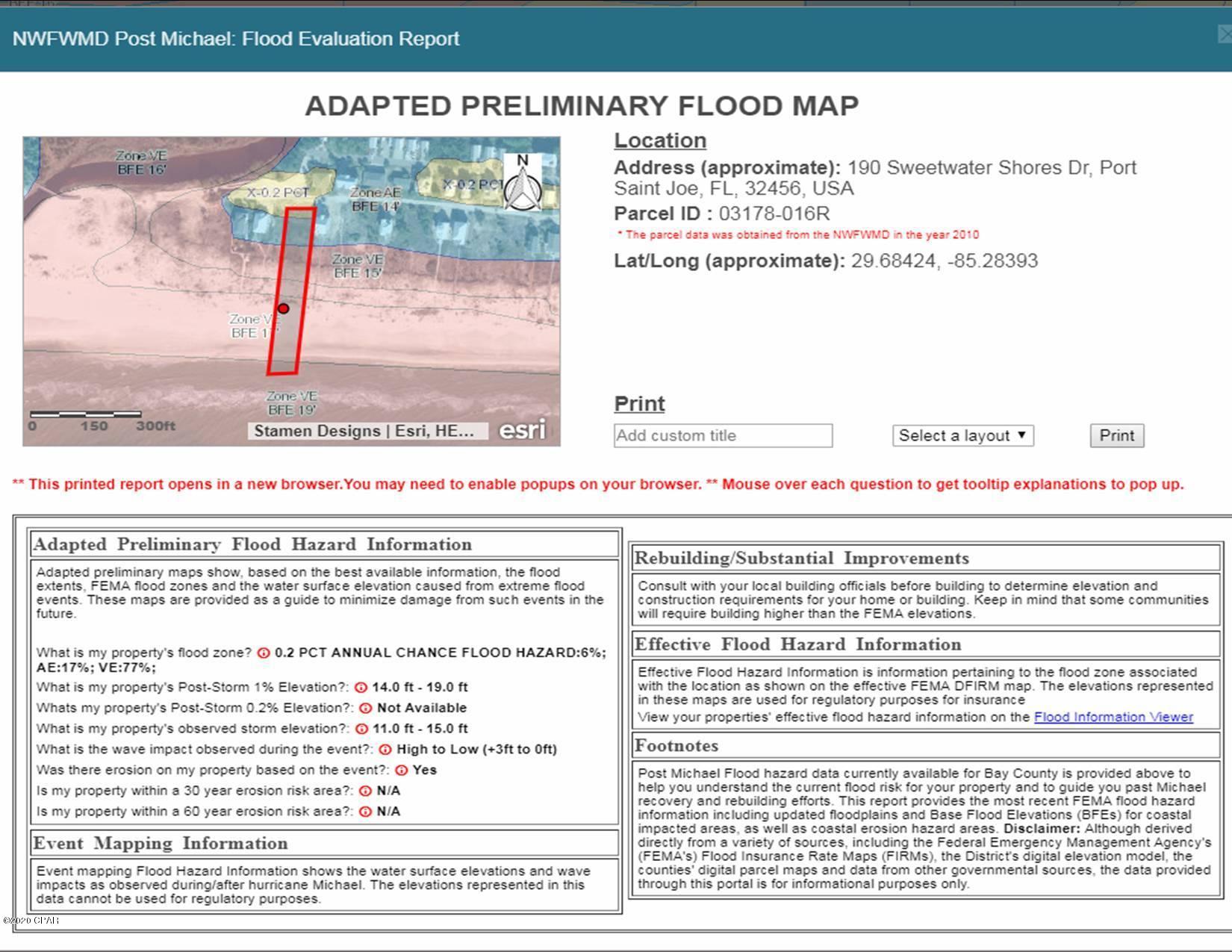Image resolution: width=1232 pixels, height=952 pixels.
Task: Click info icon beside flood zone question
Action: 264,653
